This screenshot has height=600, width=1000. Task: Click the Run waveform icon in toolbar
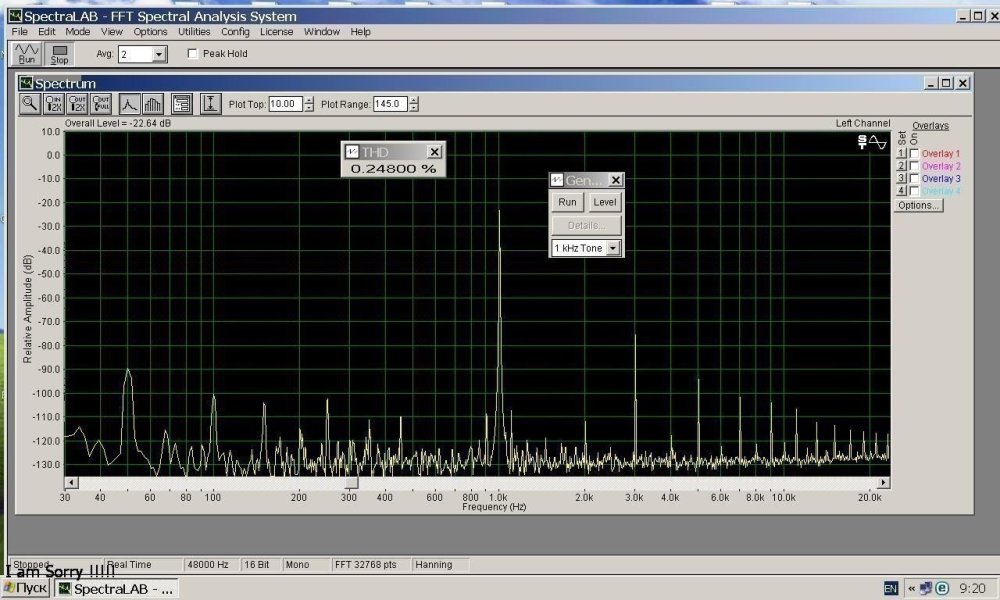(26, 53)
